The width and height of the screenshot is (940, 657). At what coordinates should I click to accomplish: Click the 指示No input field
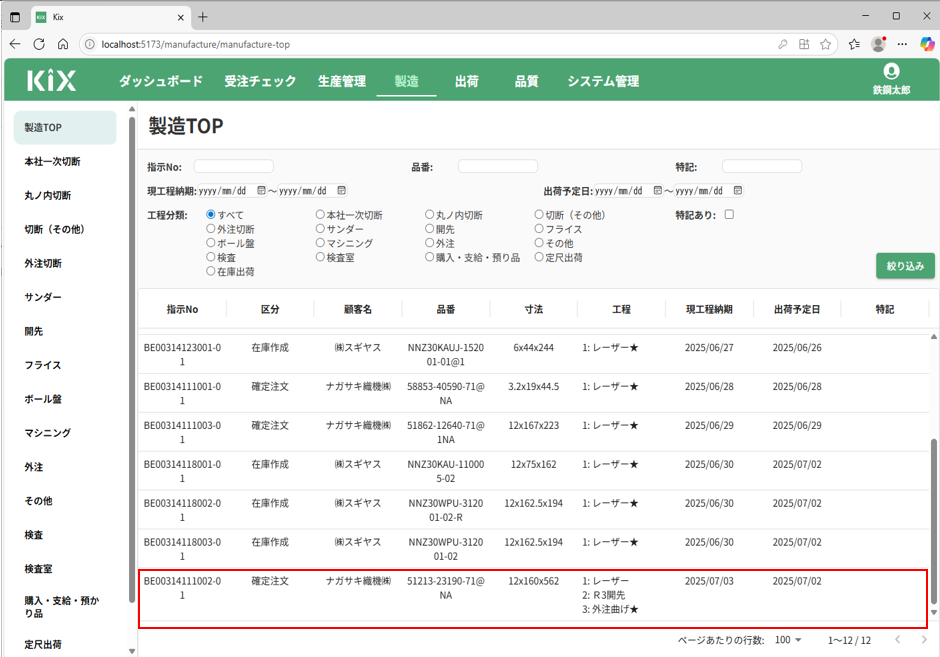coord(234,166)
